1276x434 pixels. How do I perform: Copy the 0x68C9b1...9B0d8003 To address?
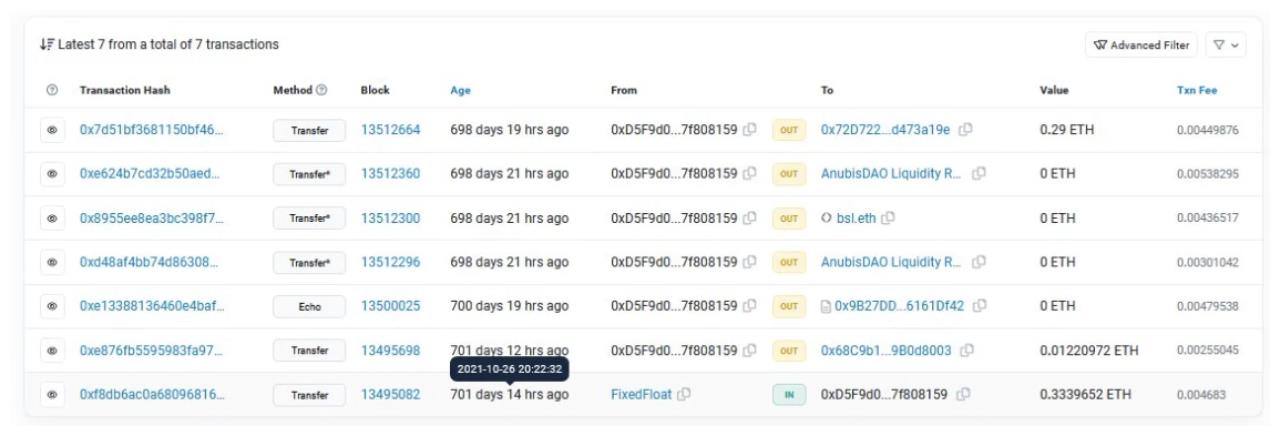point(967,350)
